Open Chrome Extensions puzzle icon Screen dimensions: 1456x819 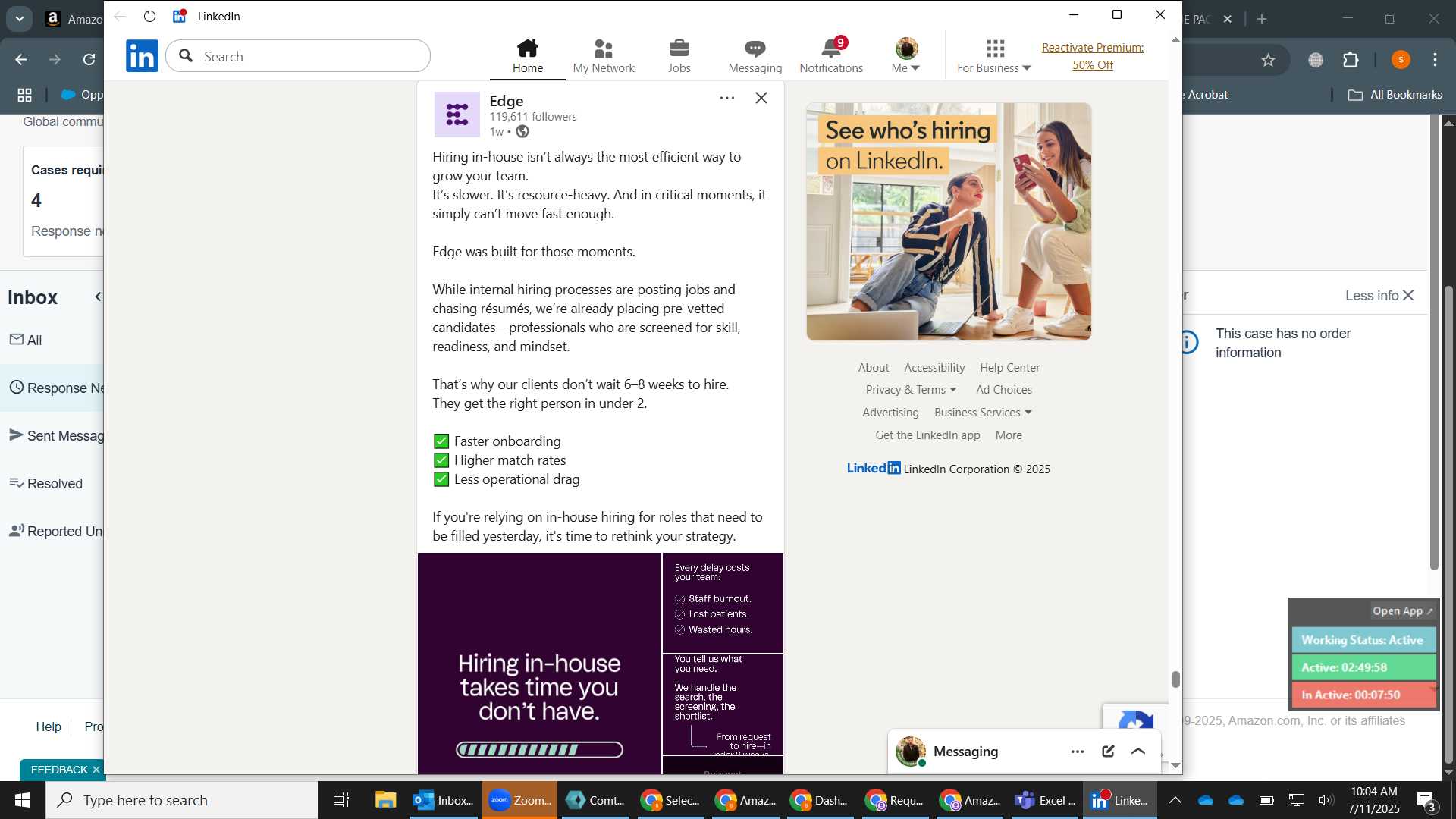[1351, 60]
